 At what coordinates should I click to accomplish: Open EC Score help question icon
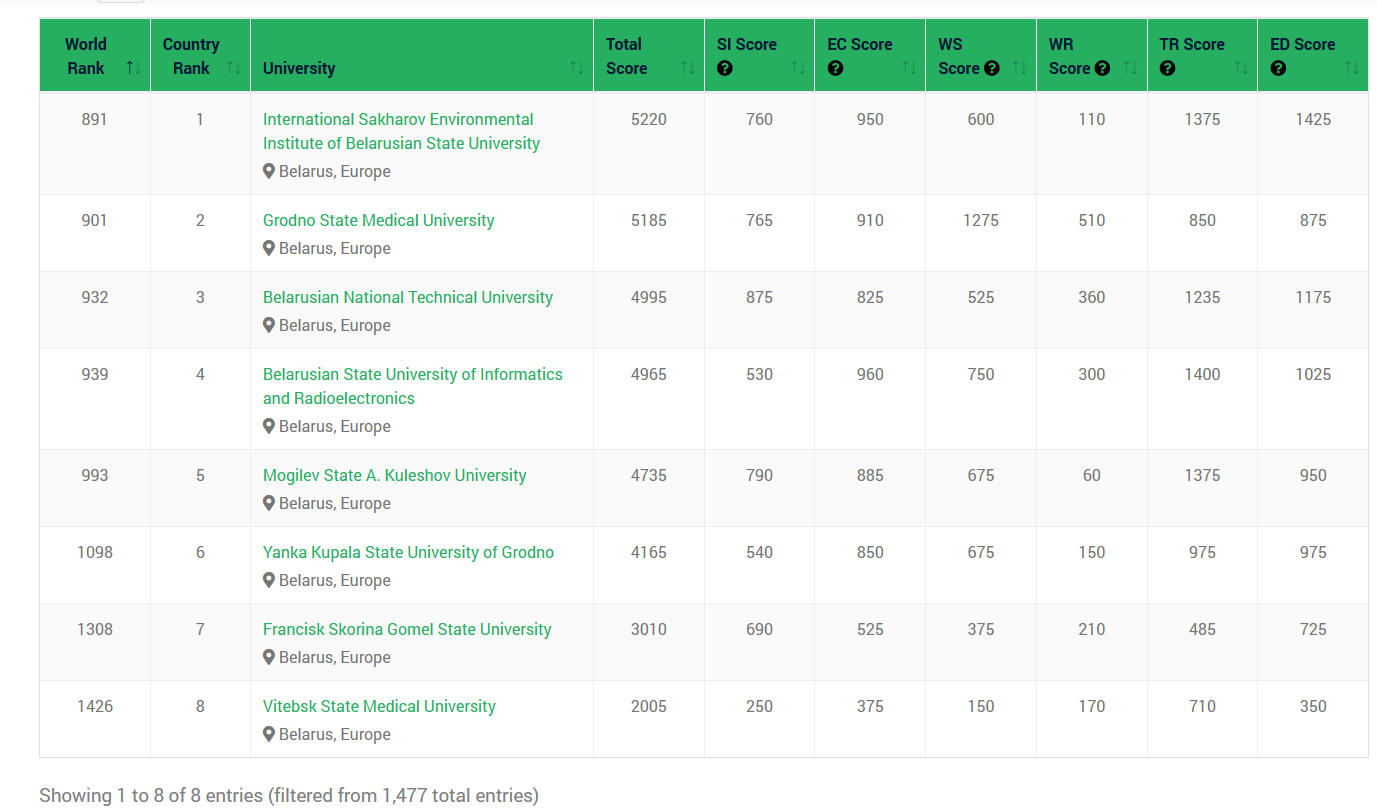pyautogui.click(x=836, y=69)
